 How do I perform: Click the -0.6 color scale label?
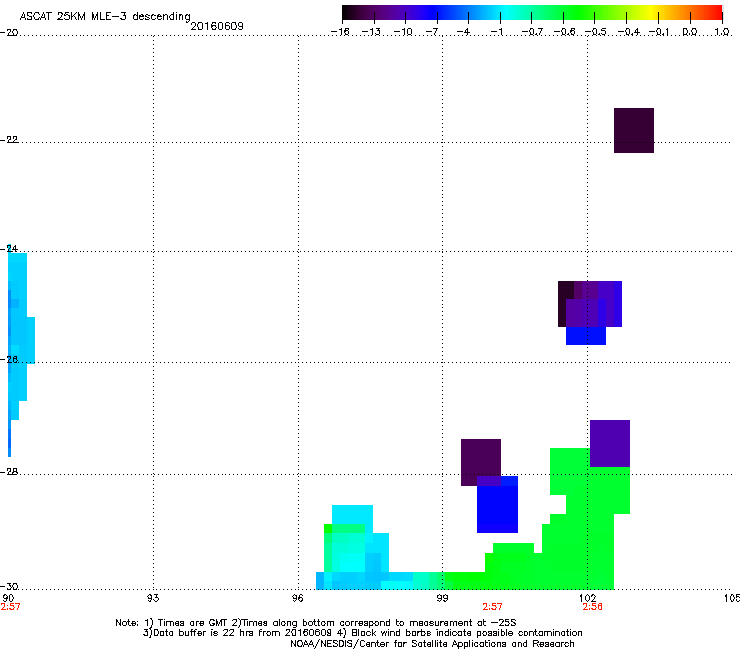click(563, 32)
